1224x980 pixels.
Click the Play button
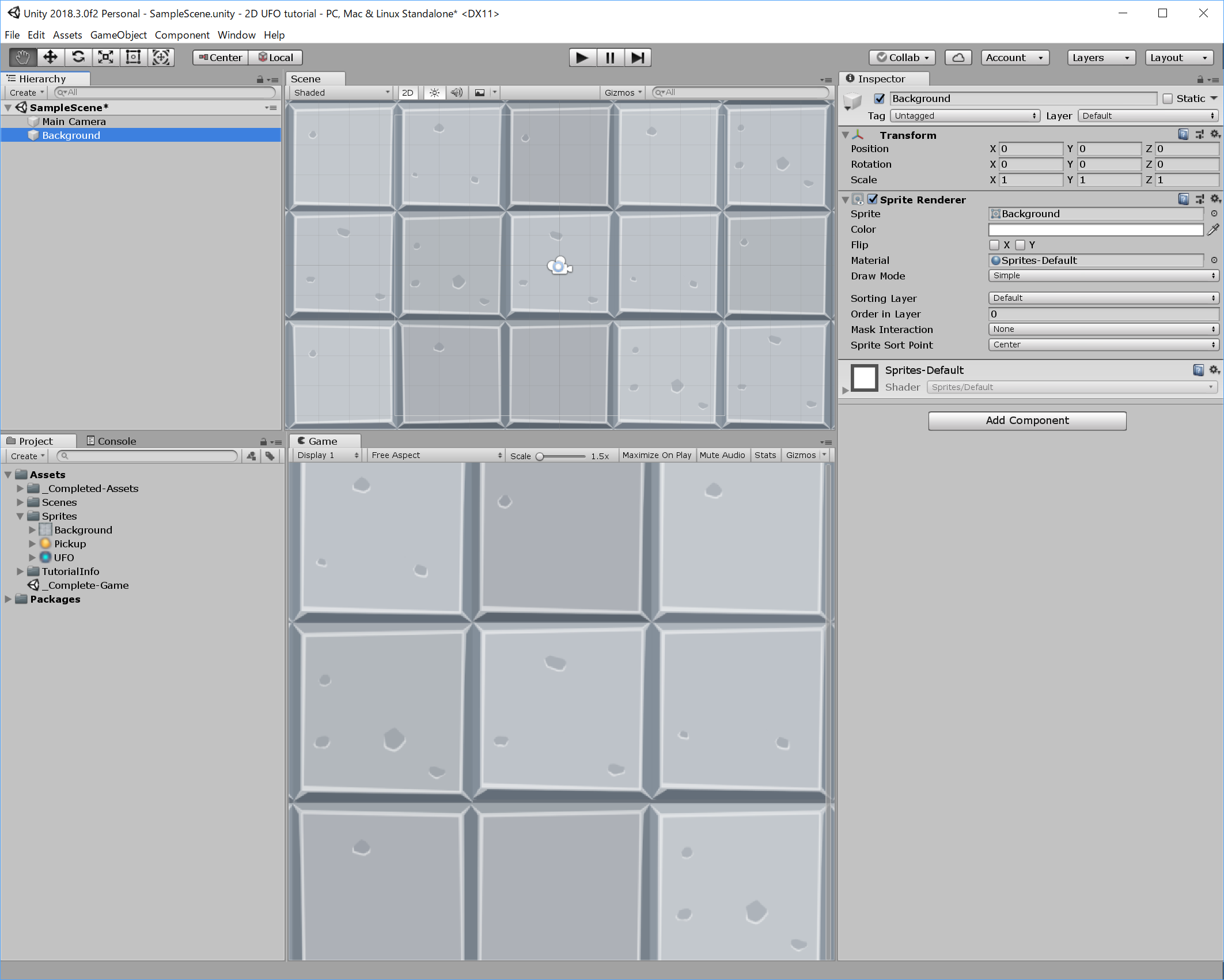pyautogui.click(x=582, y=58)
